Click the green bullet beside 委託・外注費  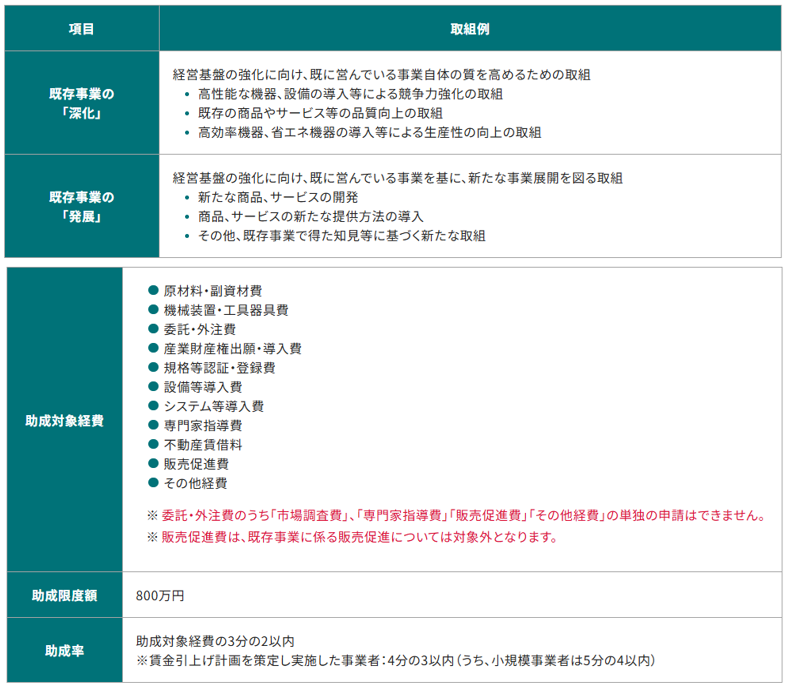tap(153, 329)
